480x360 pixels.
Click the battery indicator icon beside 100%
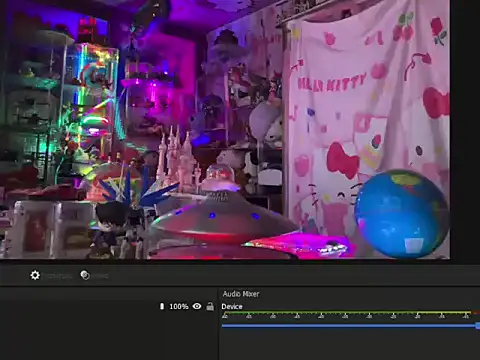click(162, 306)
